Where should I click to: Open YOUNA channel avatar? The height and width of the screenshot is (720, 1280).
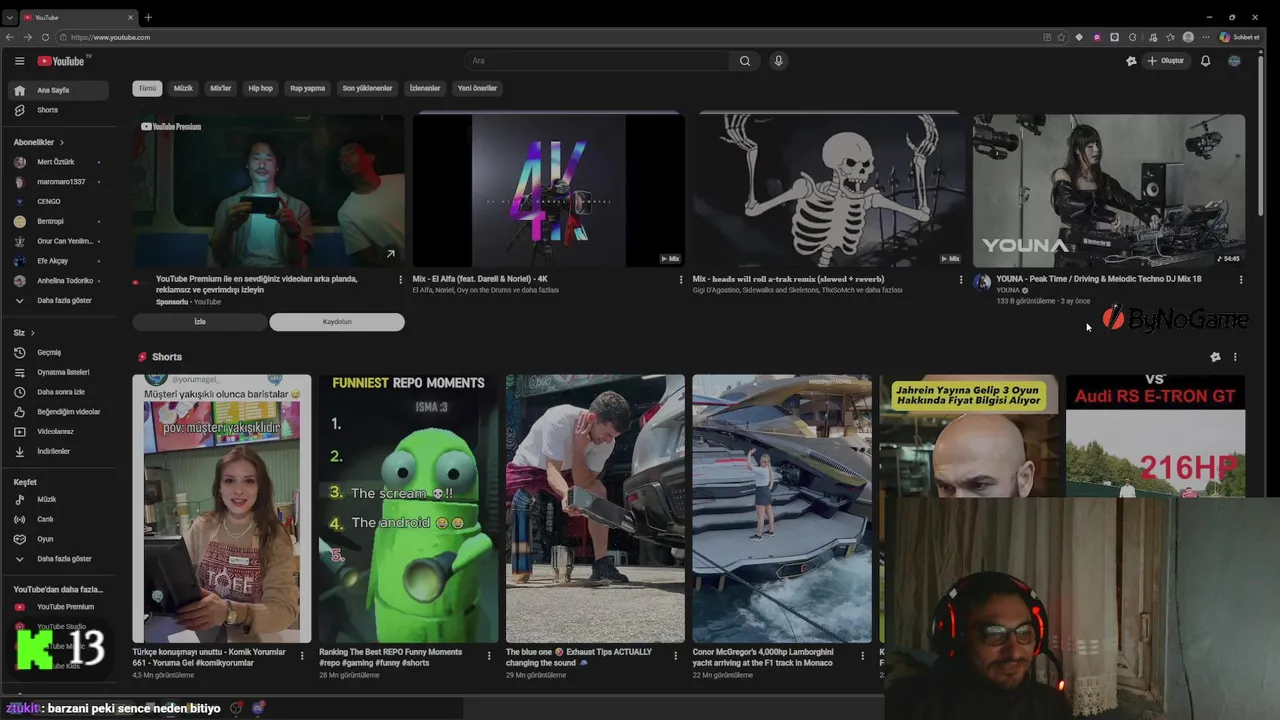[x=982, y=283]
